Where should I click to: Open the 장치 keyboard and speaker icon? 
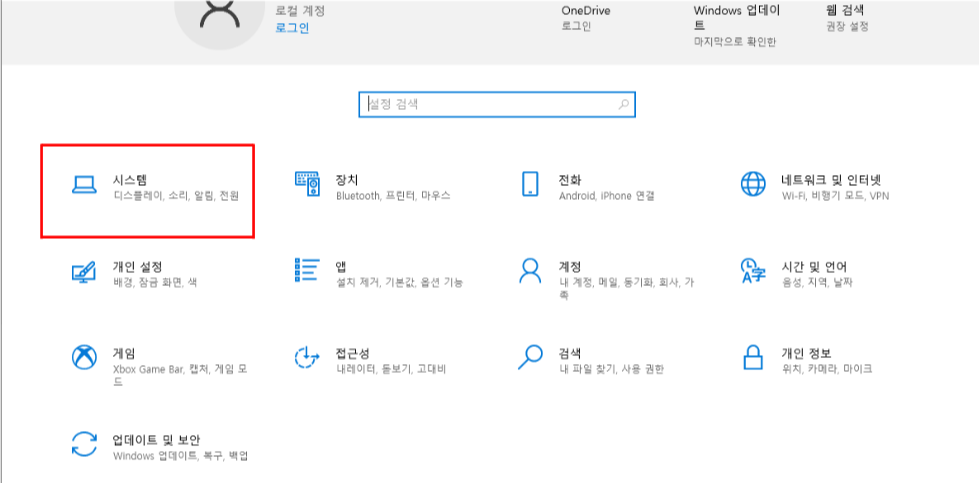click(x=307, y=184)
